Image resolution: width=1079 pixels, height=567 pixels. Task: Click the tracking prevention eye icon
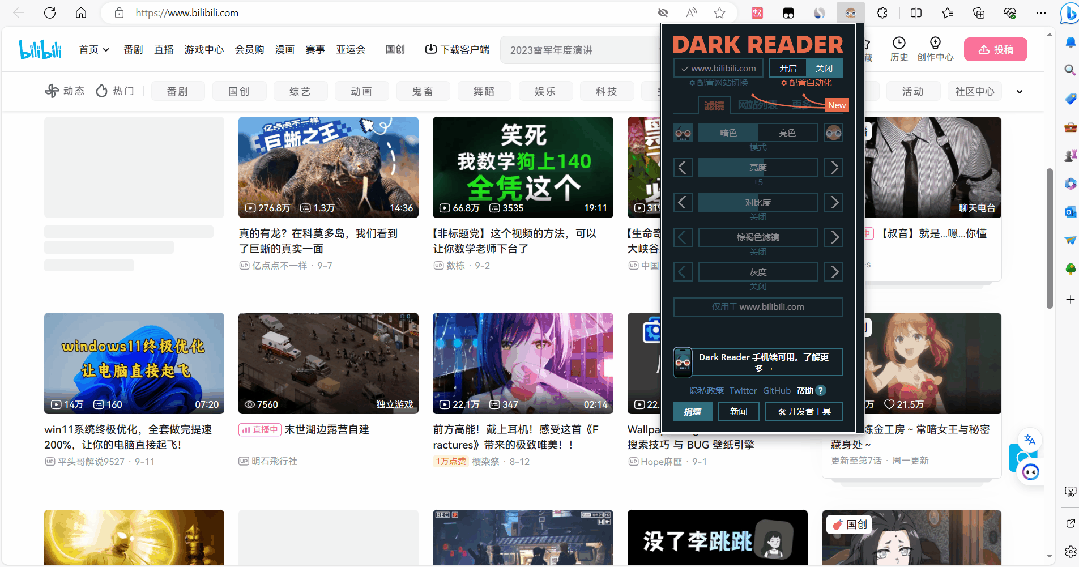(663, 12)
